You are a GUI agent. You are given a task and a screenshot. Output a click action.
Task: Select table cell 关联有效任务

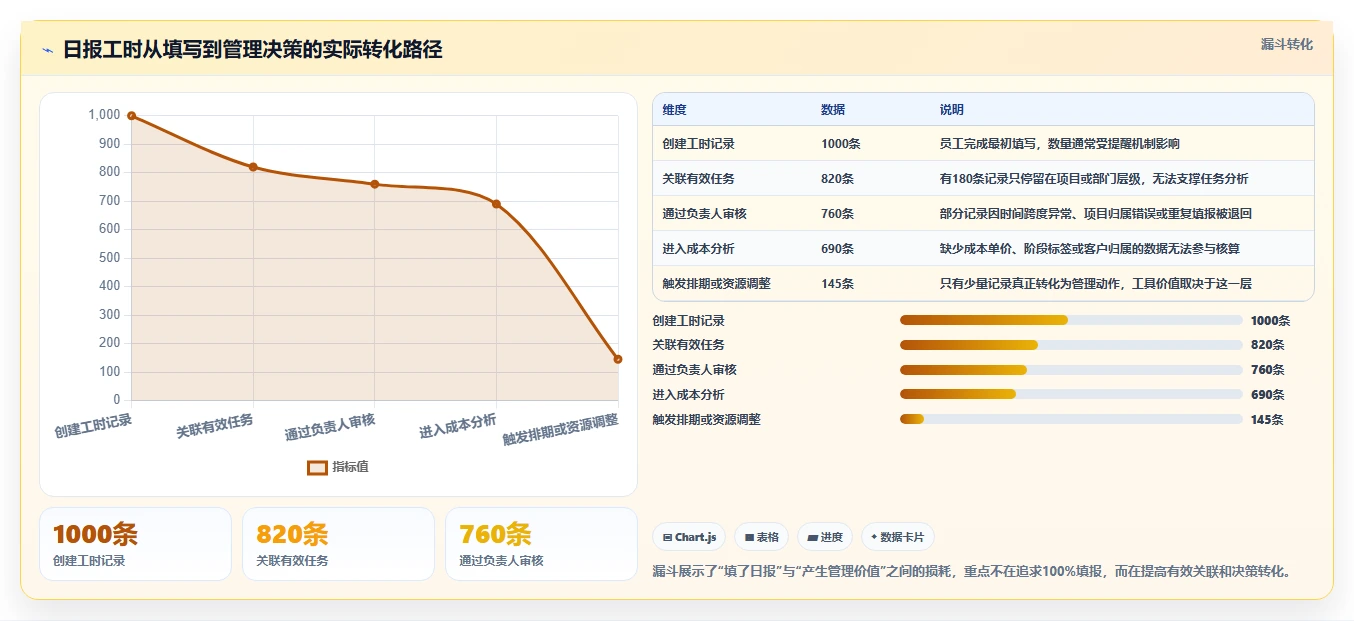tap(698, 179)
